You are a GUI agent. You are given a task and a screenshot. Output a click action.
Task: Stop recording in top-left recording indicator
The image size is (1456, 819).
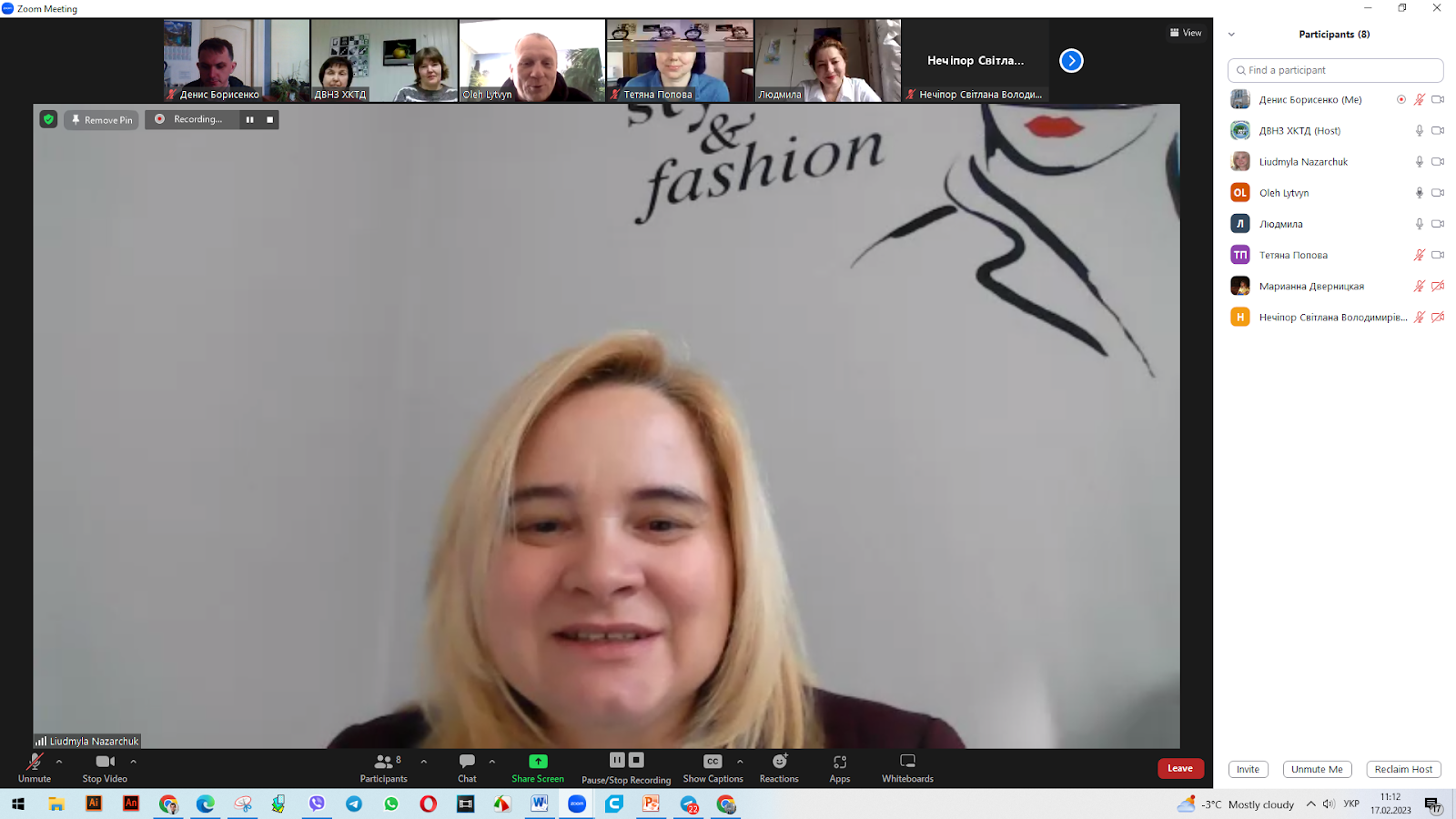[x=269, y=119]
